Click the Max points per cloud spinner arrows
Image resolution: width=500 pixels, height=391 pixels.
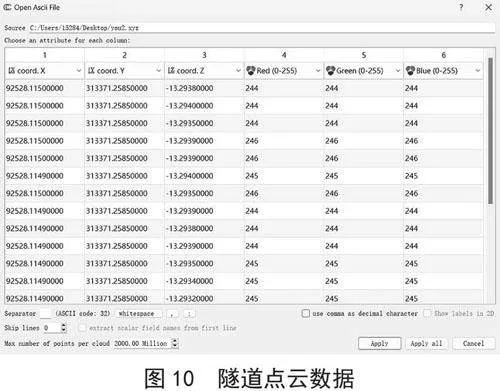pyautogui.click(x=175, y=343)
